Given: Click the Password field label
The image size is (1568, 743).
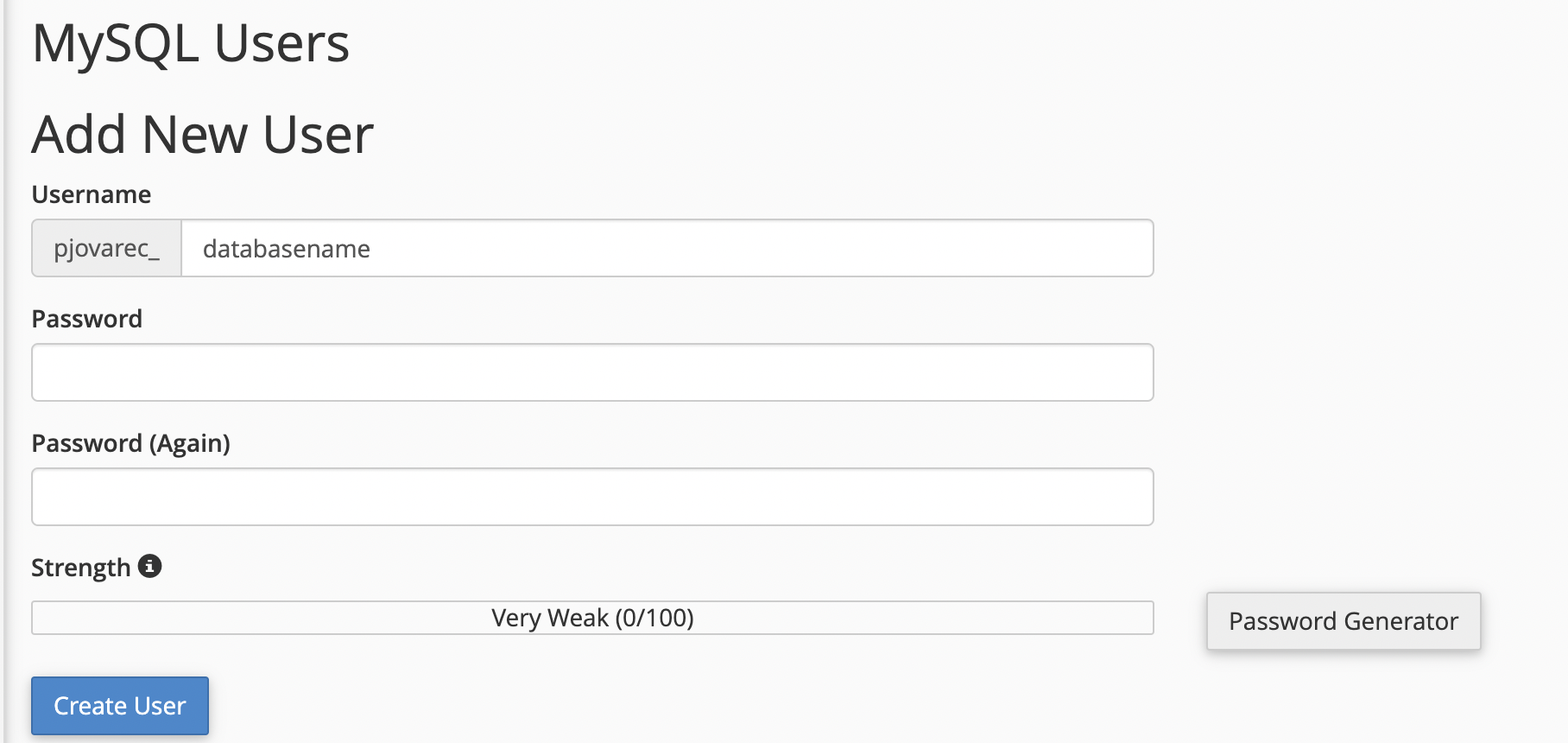Looking at the screenshot, I should click(87, 319).
